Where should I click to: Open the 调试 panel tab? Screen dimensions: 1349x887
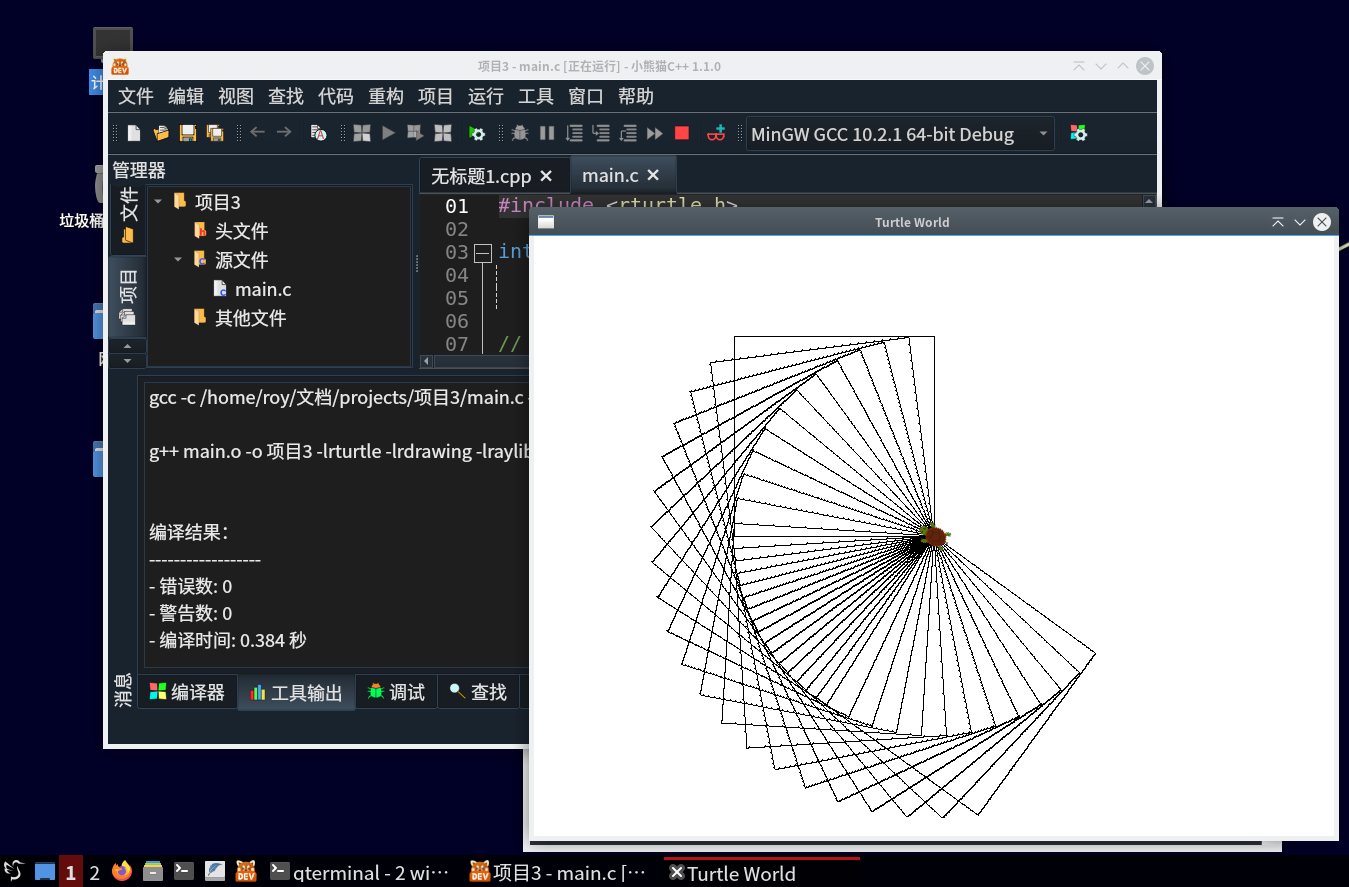tap(396, 692)
